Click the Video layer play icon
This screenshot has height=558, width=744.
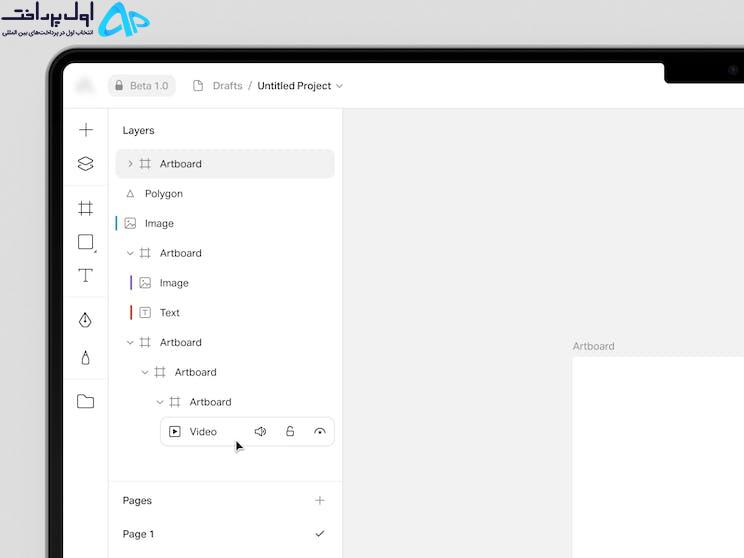point(175,432)
